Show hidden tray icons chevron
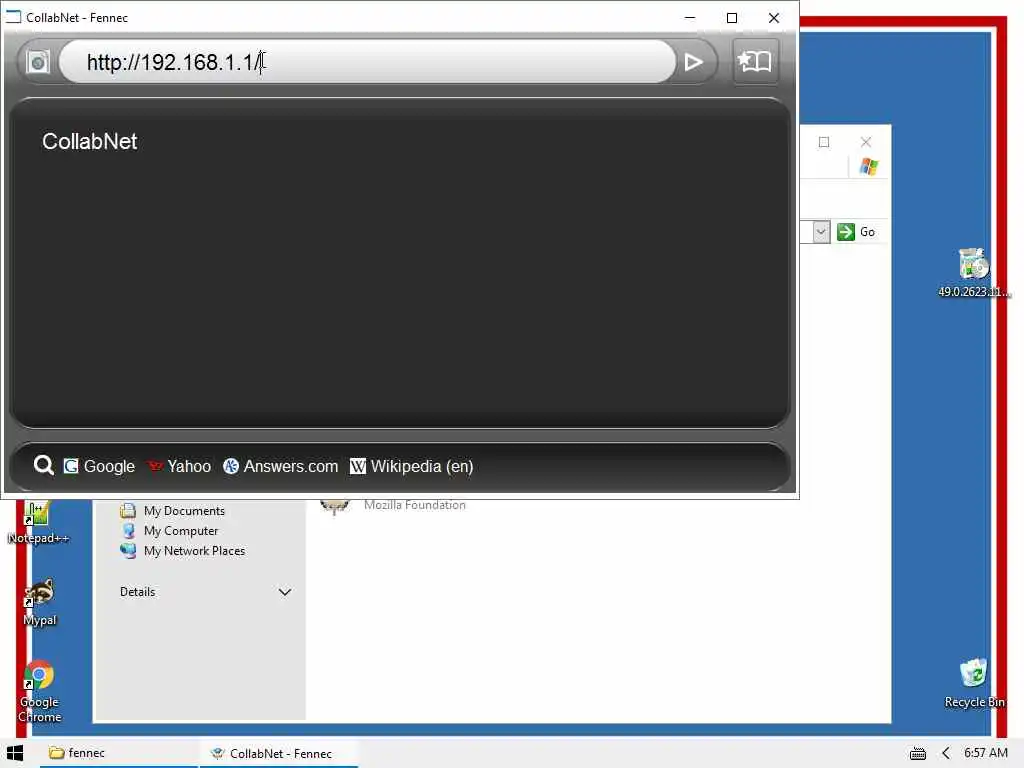 (946, 754)
